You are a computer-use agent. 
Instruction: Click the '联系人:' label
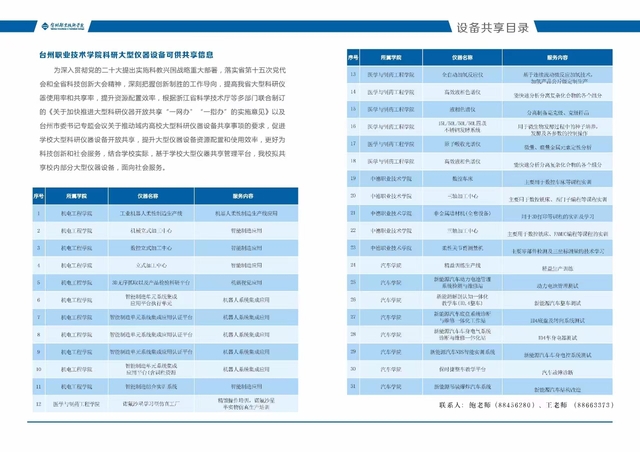coord(451,405)
